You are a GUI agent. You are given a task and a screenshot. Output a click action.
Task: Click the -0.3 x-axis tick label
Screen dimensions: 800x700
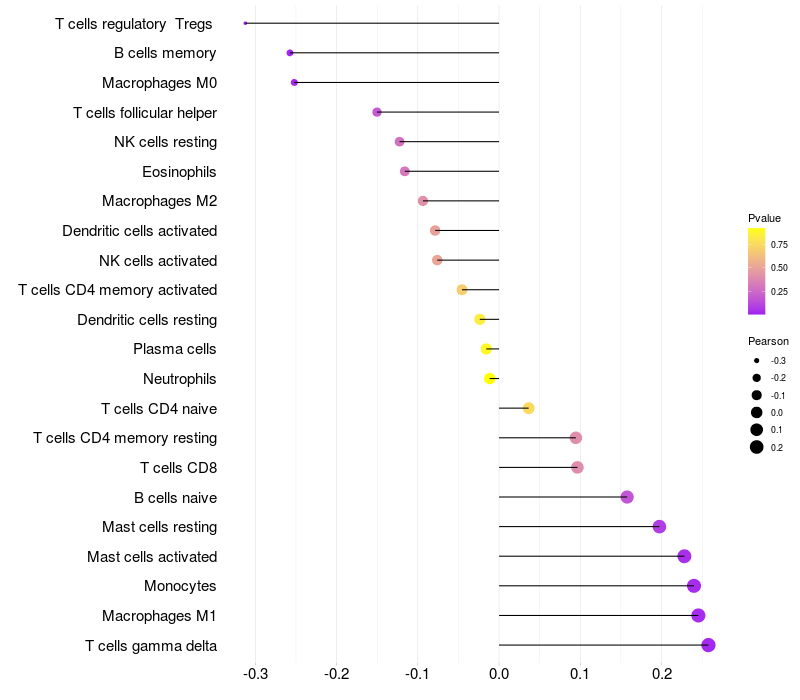[255, 675]
